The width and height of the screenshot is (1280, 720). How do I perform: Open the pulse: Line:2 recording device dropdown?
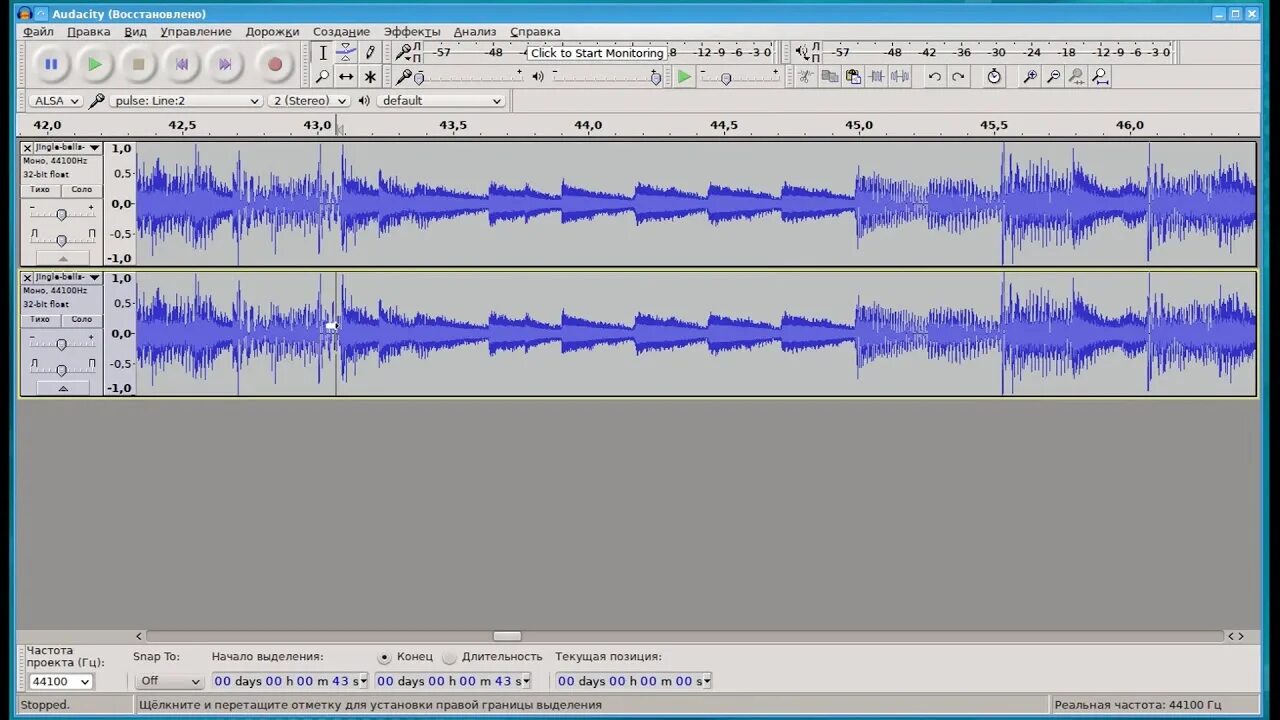186,101
